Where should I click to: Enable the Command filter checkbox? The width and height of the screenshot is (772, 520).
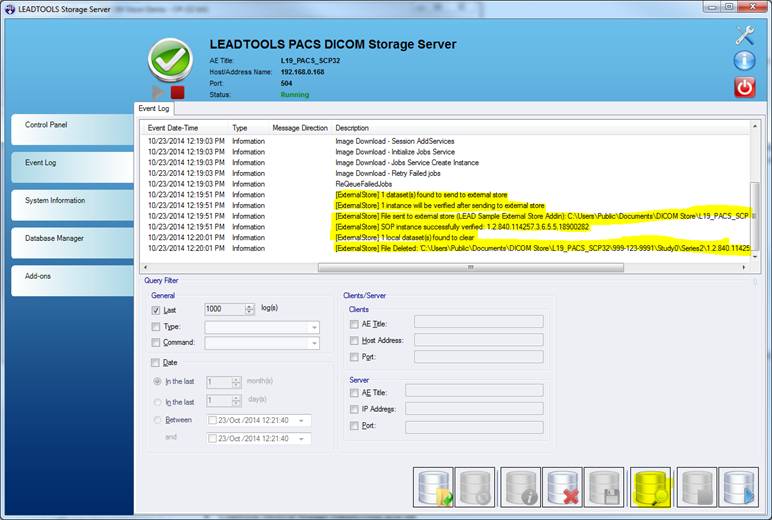click(156, 342)
